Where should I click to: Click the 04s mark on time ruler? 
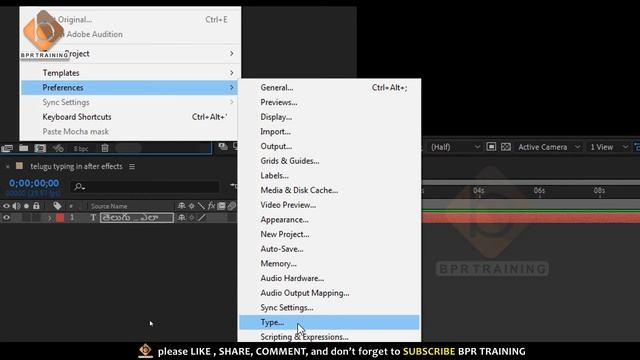coord(479,191)
